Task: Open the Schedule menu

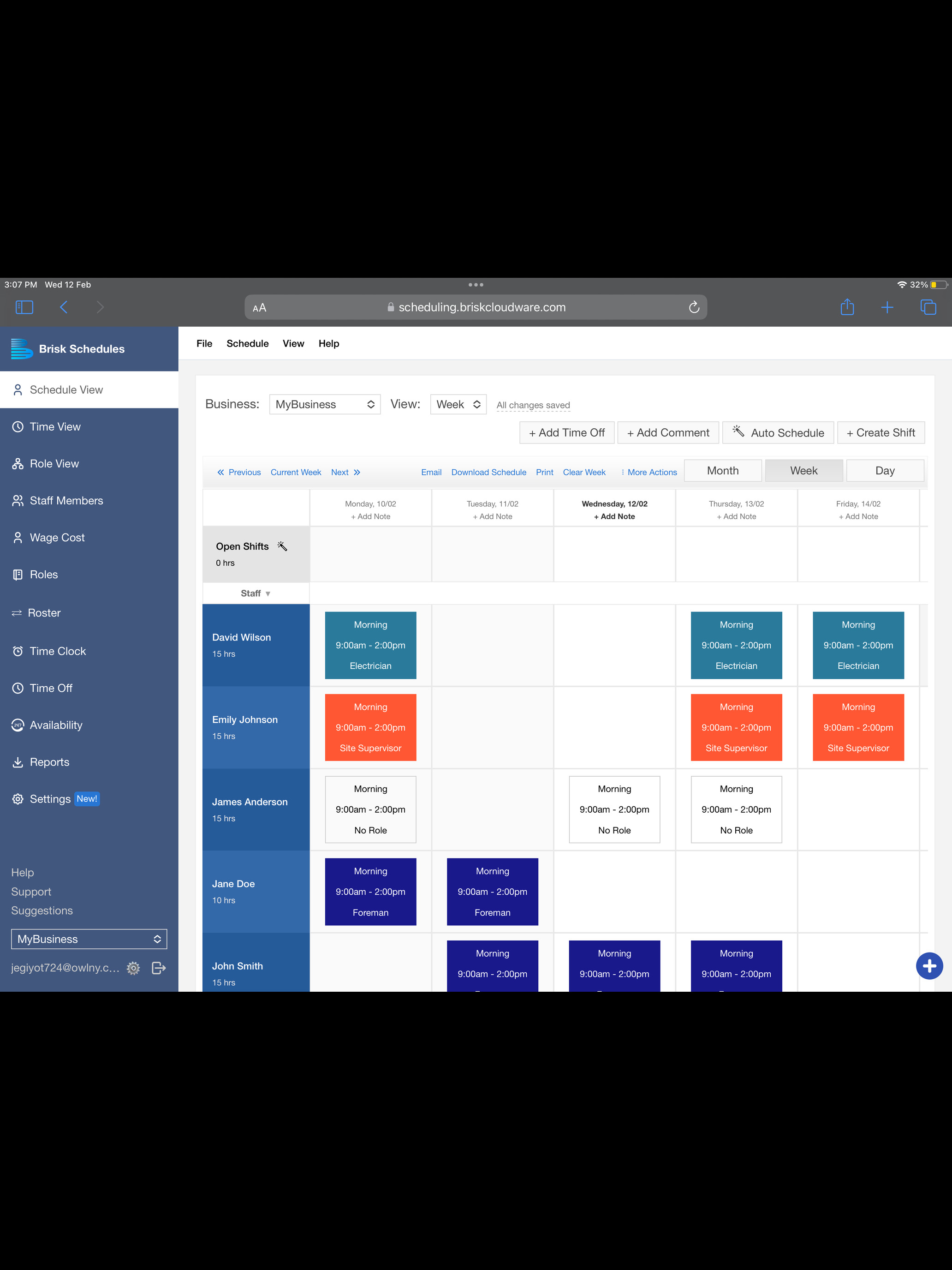Action: point(247,343)
